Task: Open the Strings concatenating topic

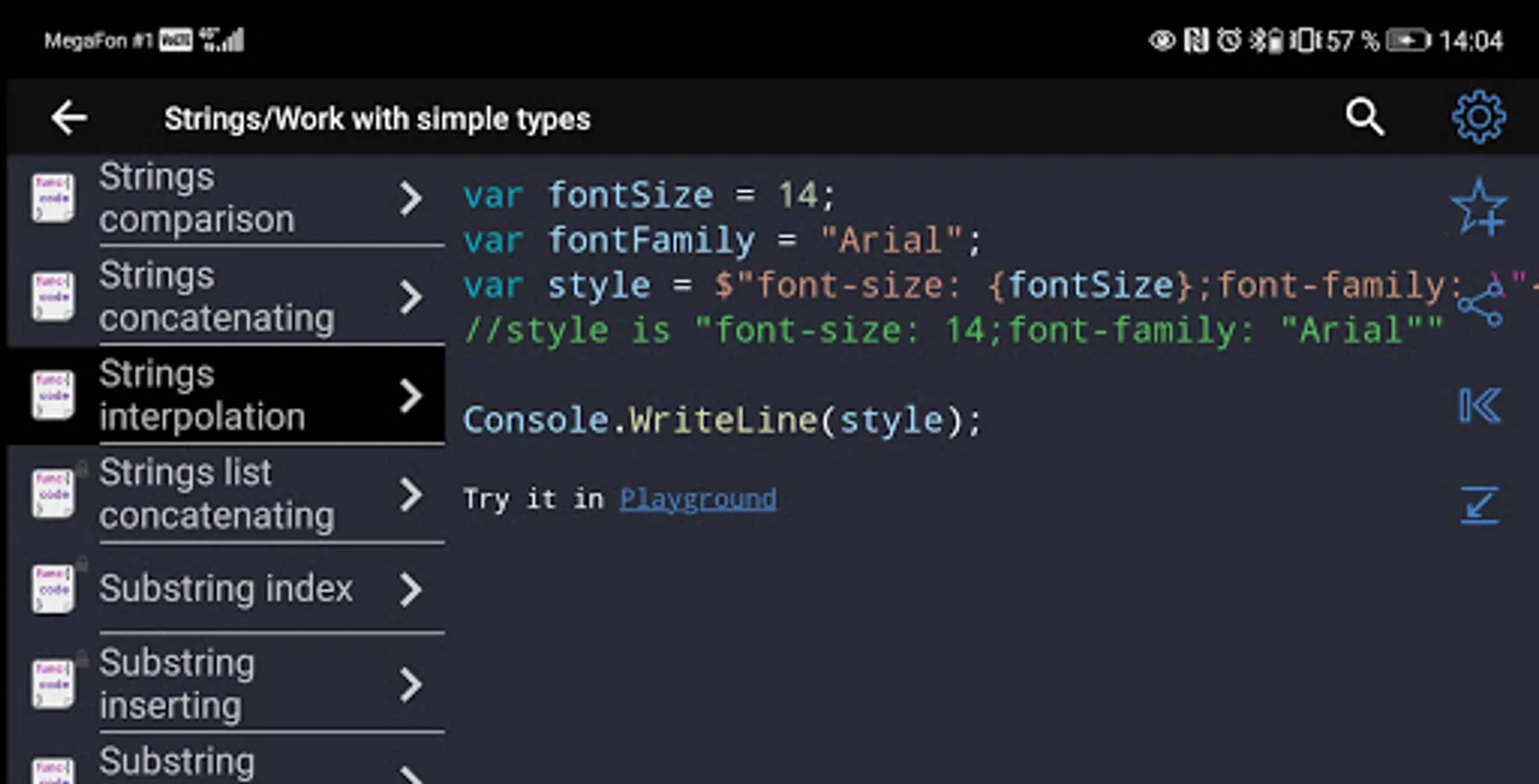Action: (227, 296)
